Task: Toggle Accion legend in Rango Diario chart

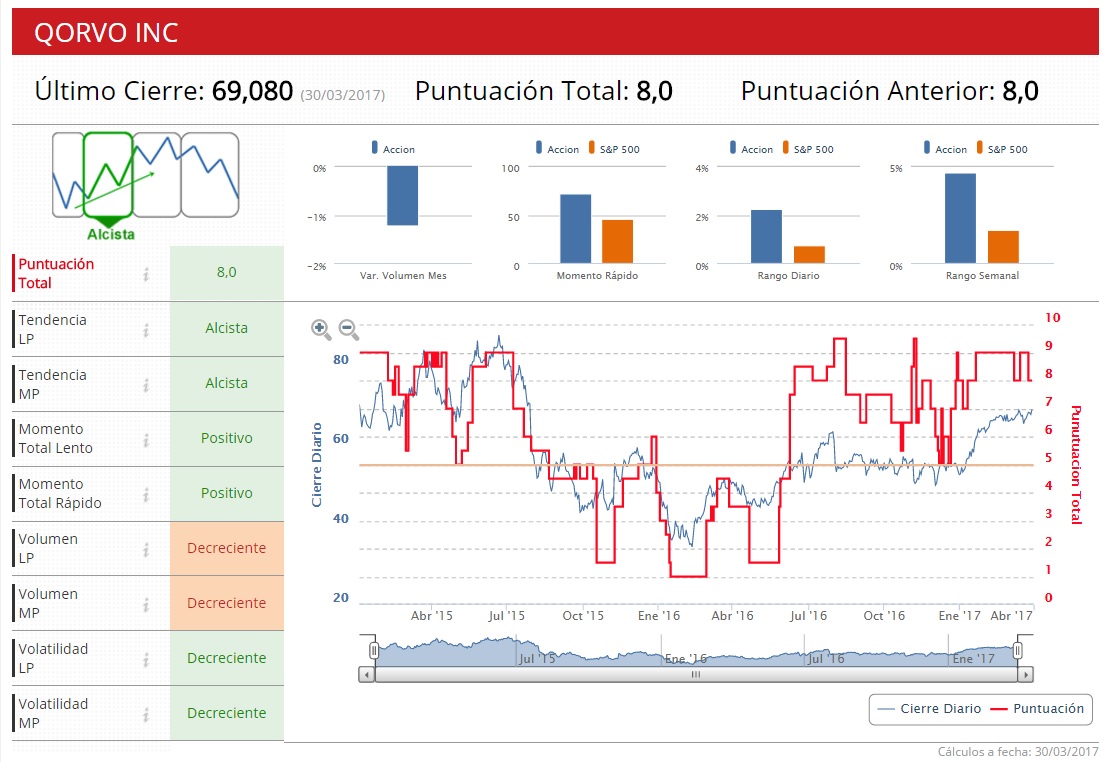Action: click(751, 149)
